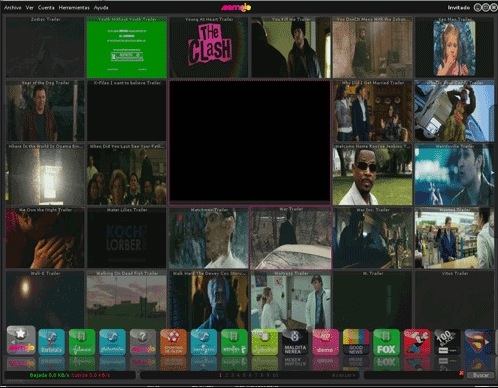The image size is (498, 388).
Task: Select the Watchmen Trailer thumbnail
Action: pos(209,238)
